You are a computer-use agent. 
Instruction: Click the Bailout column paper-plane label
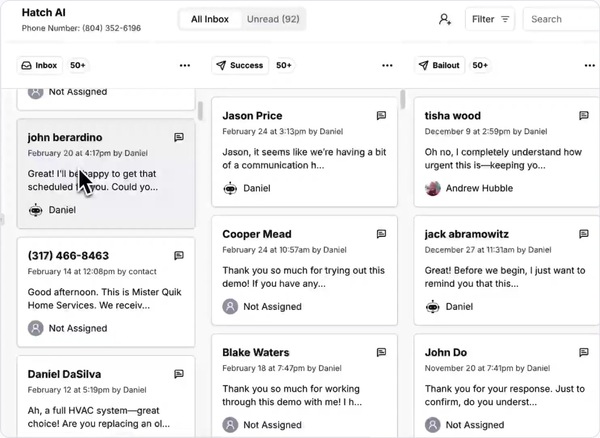(x=439, y=66)
